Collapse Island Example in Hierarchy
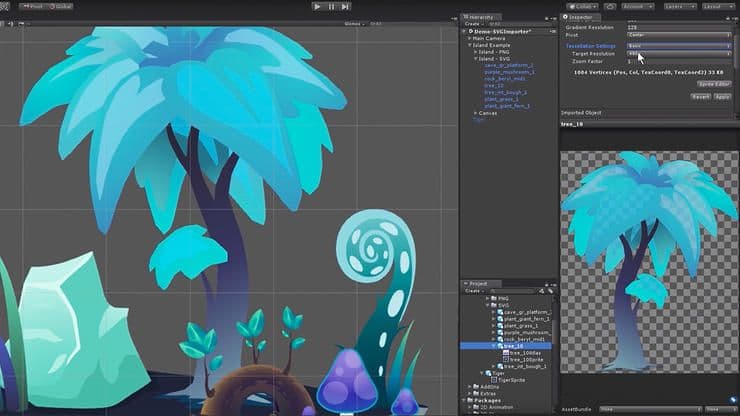The width and height of the screenshot is (740, 416). click(x=470, y=45)
